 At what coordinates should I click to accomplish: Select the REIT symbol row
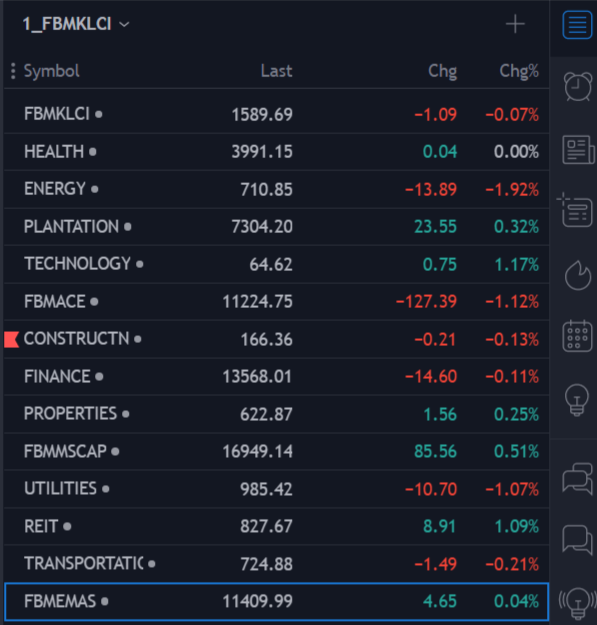pyautogui.click(x=277, y=526)
